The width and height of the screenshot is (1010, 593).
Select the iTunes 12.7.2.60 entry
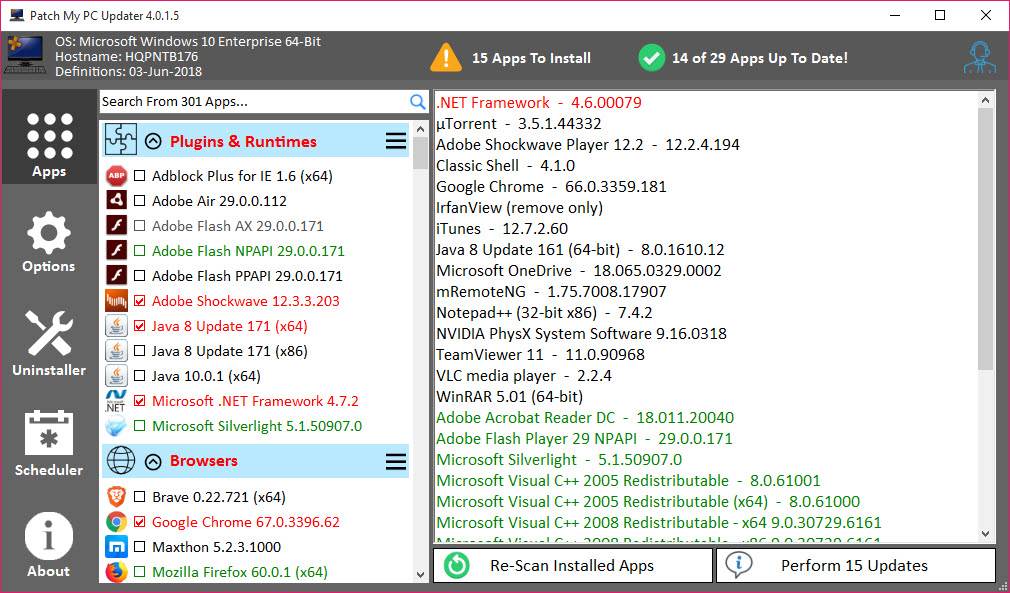(x=502, y=229)
